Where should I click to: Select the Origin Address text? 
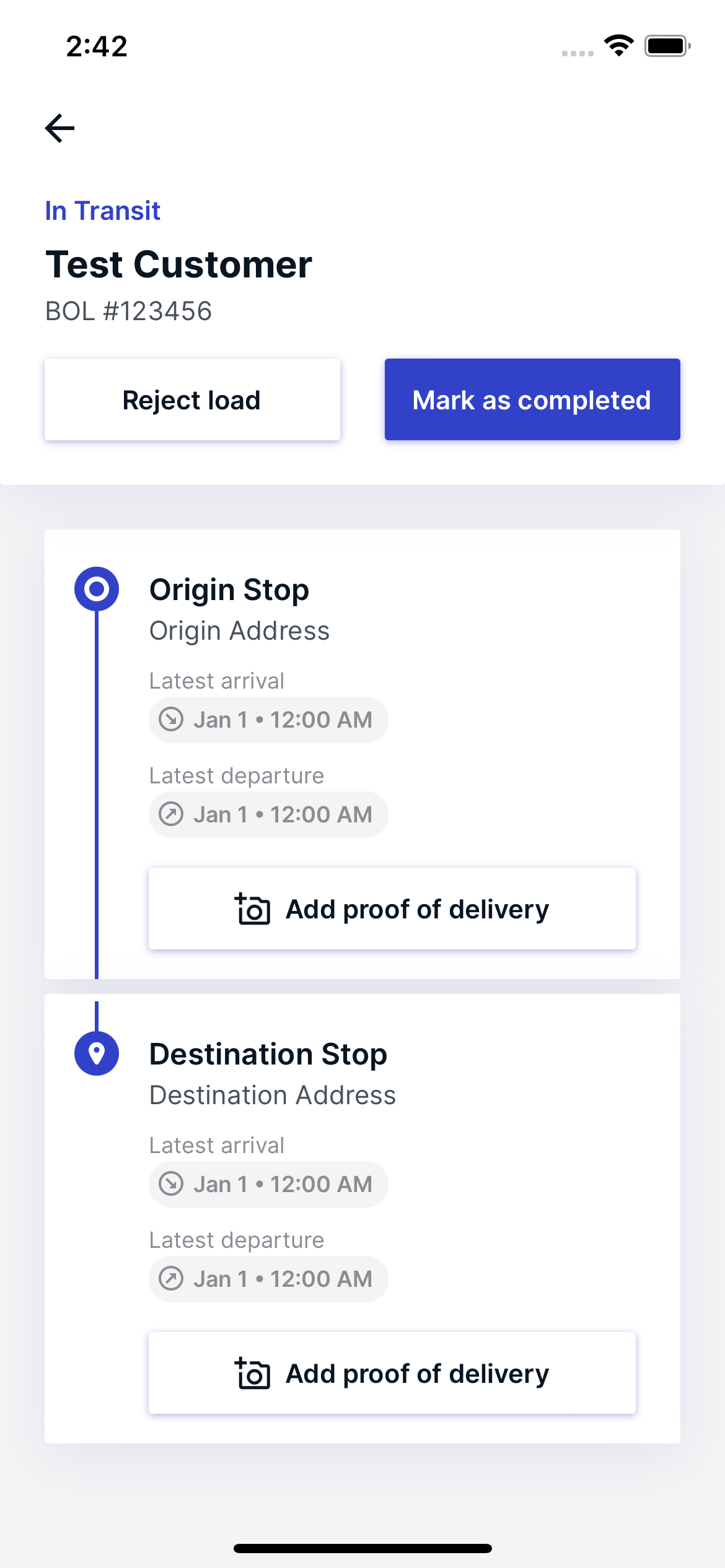click(240, 630)
